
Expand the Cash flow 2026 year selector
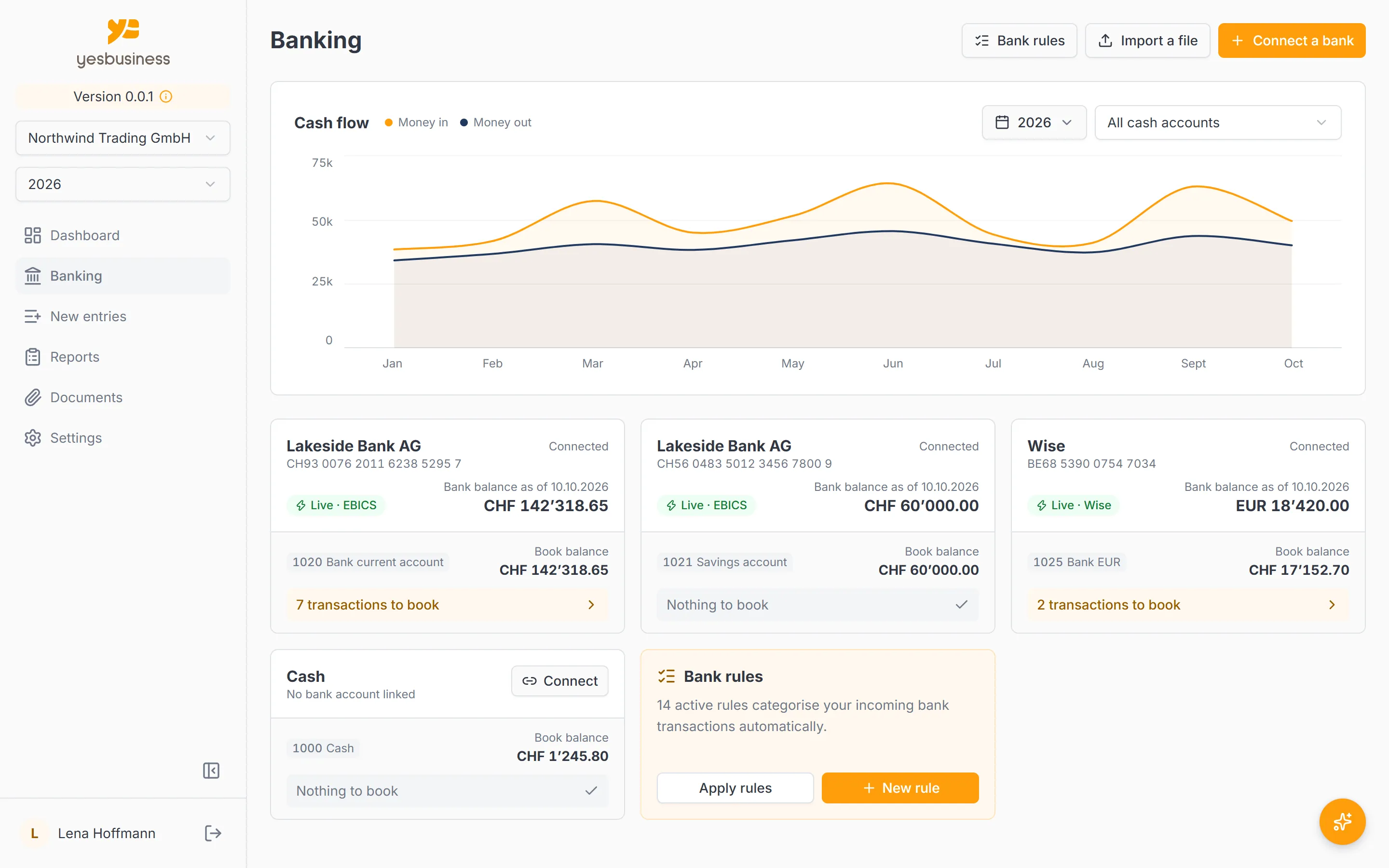[1035, 122]
